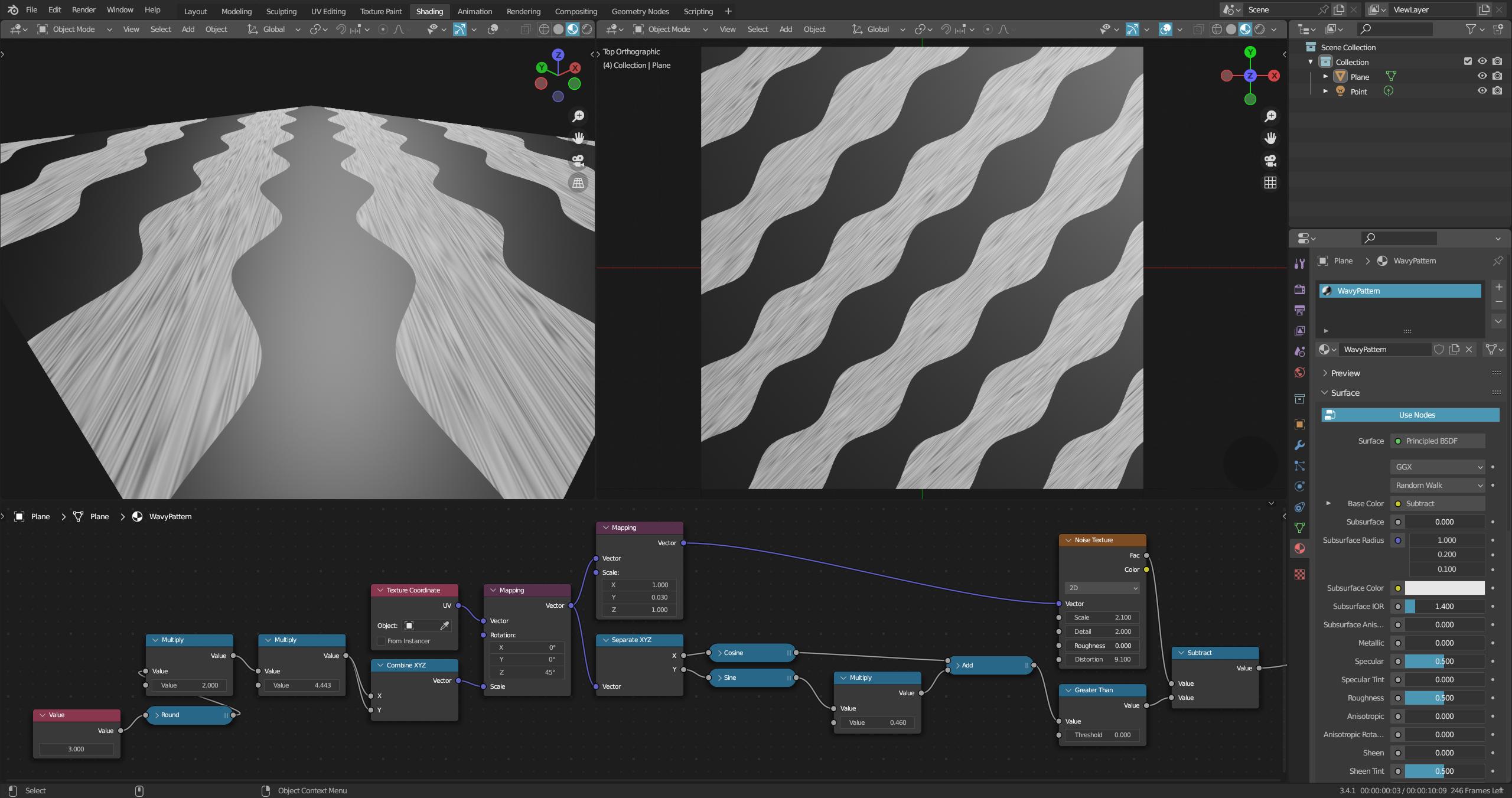This screenshot has height=798, width=1512.
Task: Toggle Collection viewport visibility eye
Action: coord(1482,61)
